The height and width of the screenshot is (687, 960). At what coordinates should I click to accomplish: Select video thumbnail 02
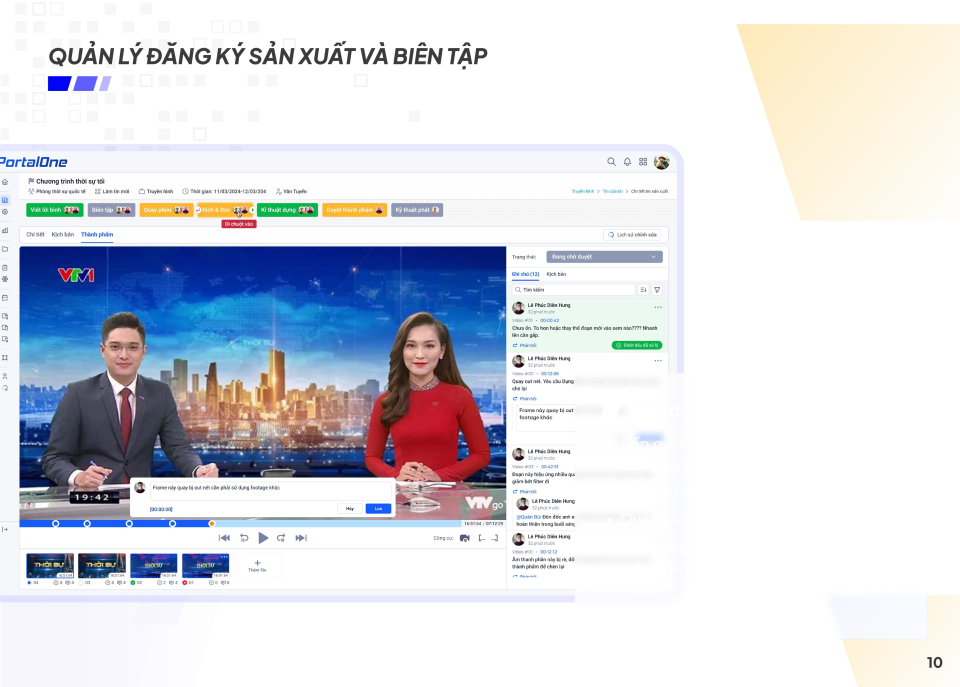[154, 566]
